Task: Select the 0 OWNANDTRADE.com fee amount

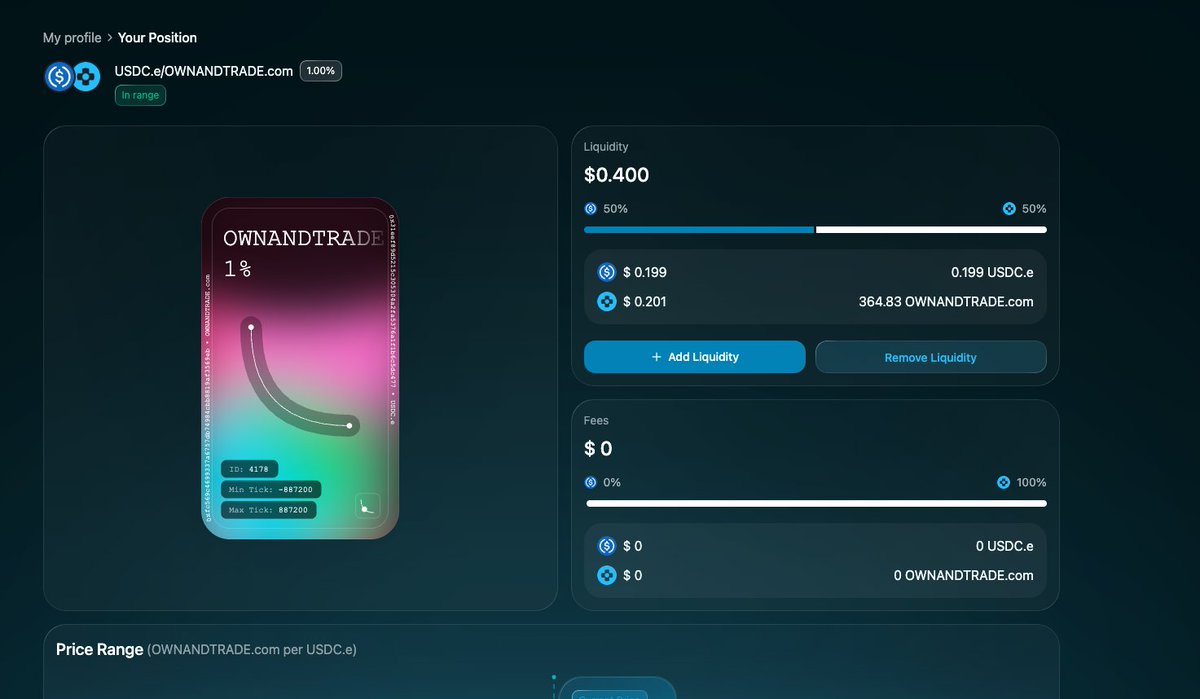Action: click(963, 575)
